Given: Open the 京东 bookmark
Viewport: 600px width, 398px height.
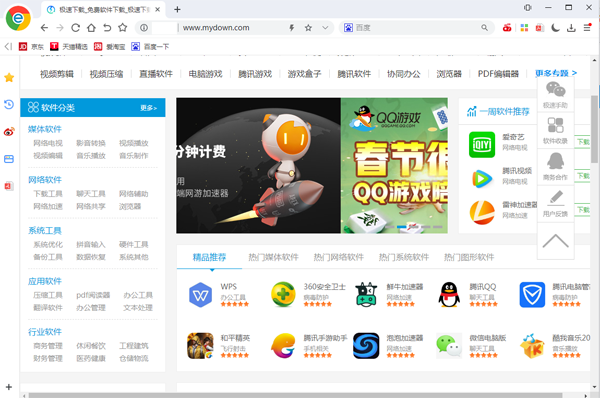Looking at the screenshot, I should (31, 47).
